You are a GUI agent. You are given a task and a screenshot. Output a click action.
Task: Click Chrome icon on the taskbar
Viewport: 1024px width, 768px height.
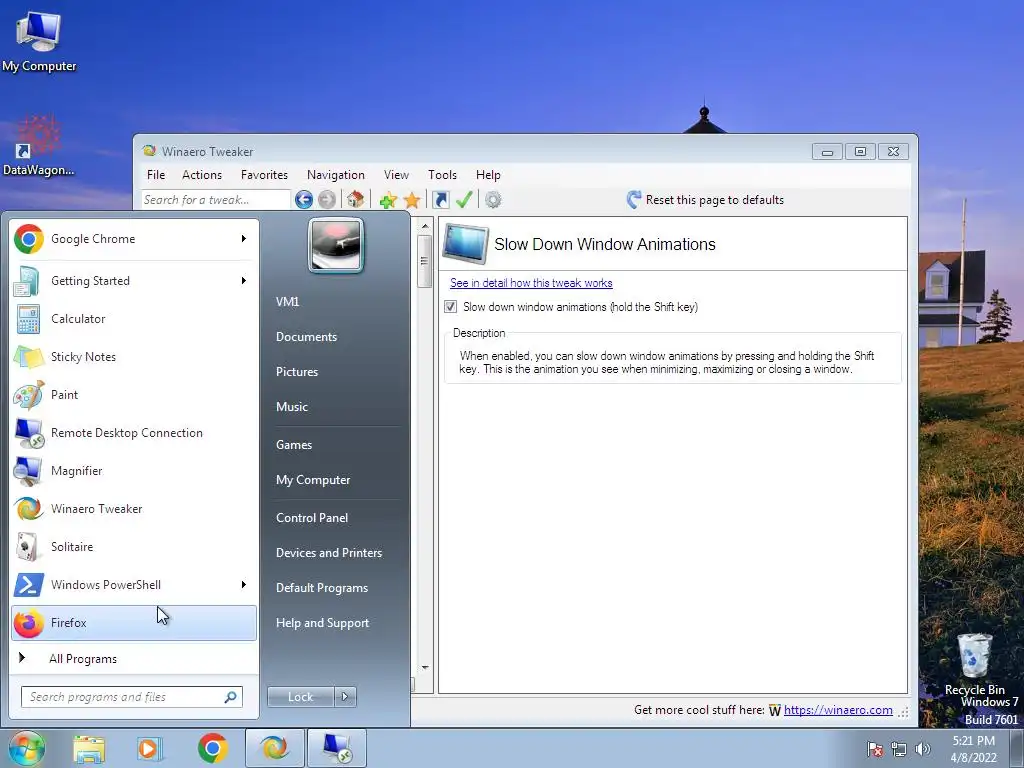212,748
